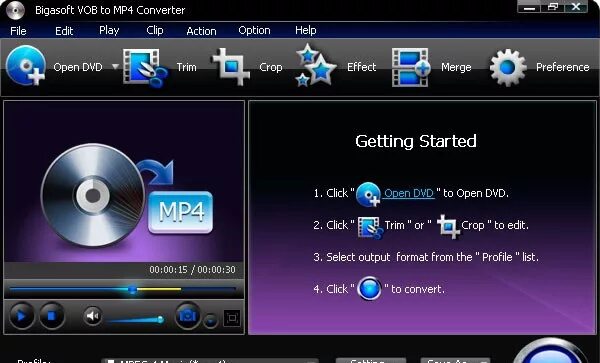Click the app disc icon in title bar

click(x=15, y=10)
